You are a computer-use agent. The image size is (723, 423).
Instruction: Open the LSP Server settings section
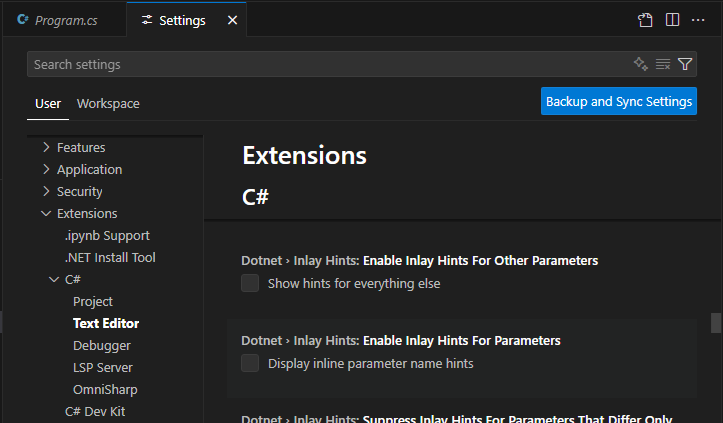click(x=103, y=368)
